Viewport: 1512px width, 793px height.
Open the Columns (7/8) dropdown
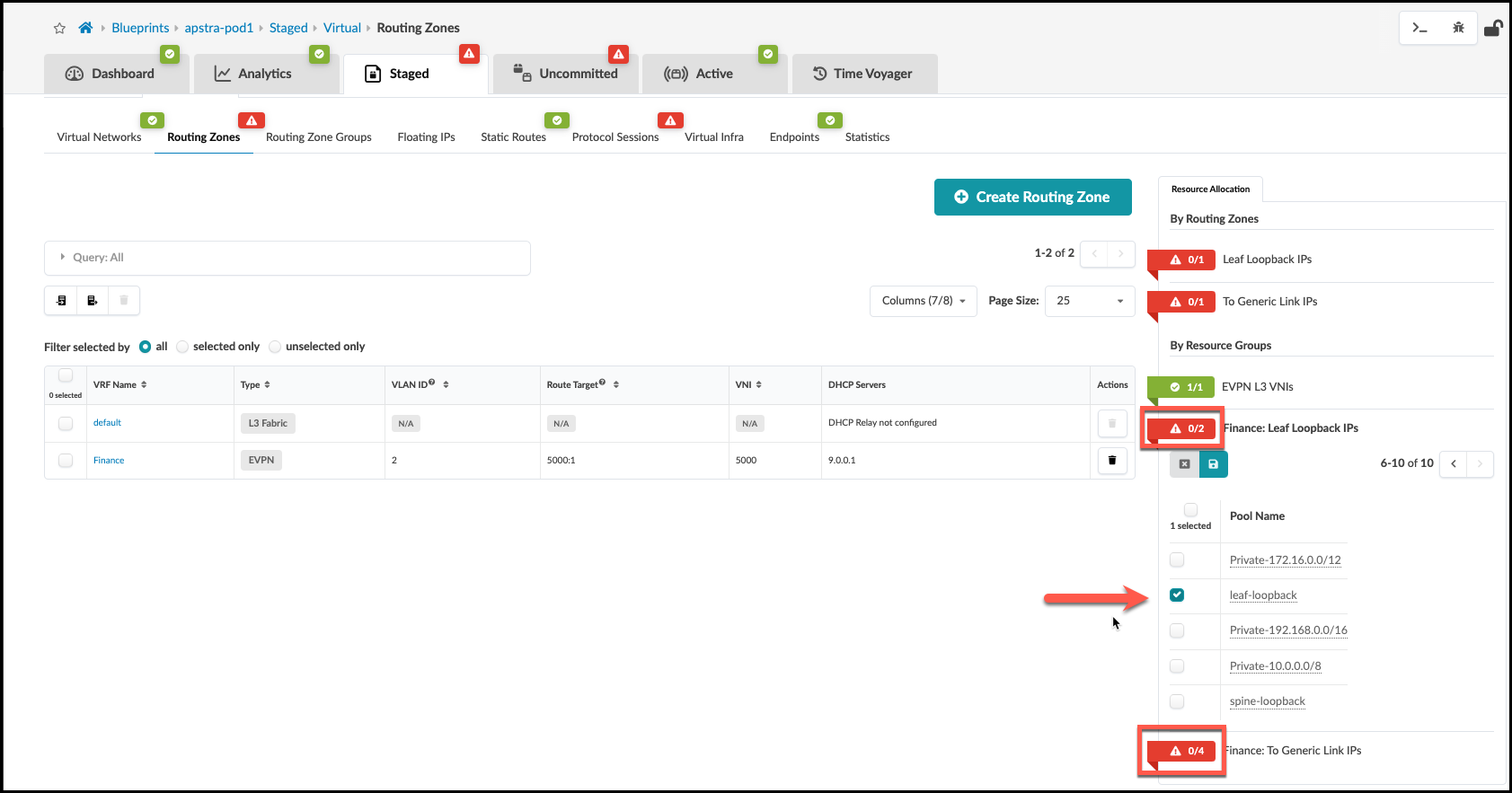coord(923,301)
